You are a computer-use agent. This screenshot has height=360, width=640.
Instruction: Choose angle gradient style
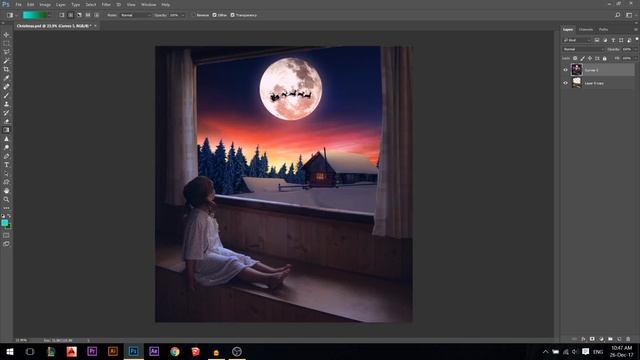pyautogui.click(x=79, y=15)
